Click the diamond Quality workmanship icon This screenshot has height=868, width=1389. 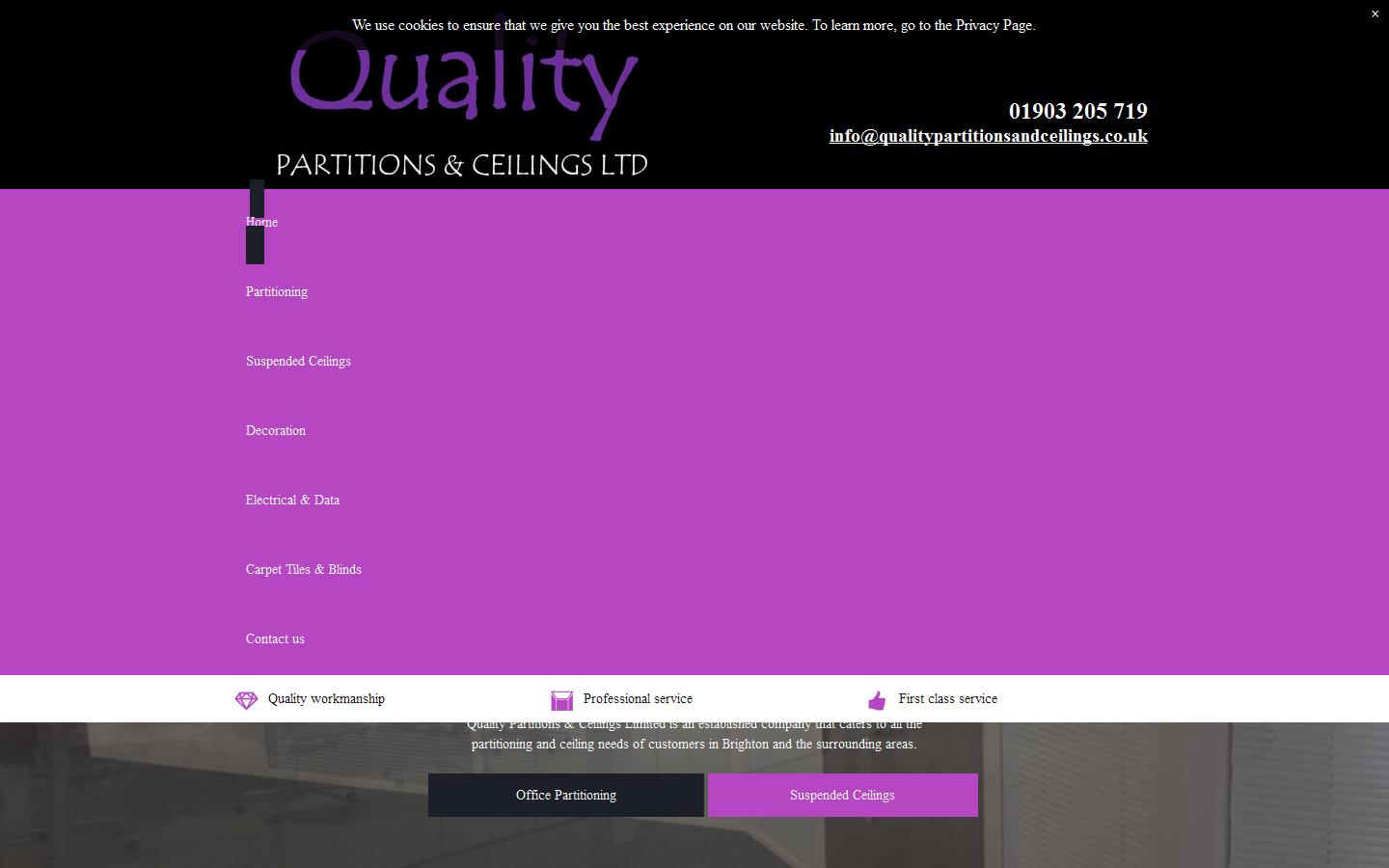coord(246,699)
